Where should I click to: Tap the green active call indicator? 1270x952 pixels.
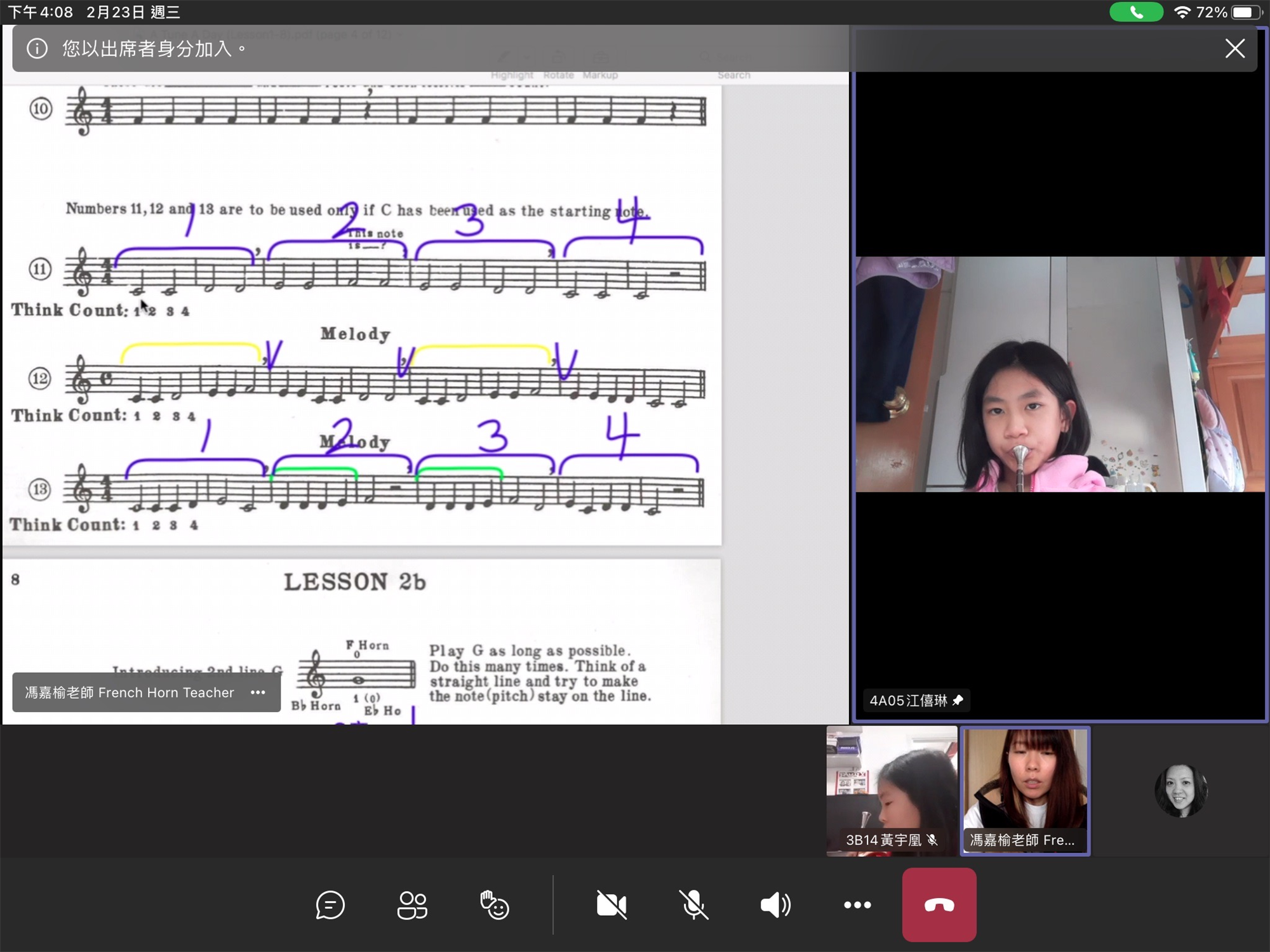[1136, 12]
